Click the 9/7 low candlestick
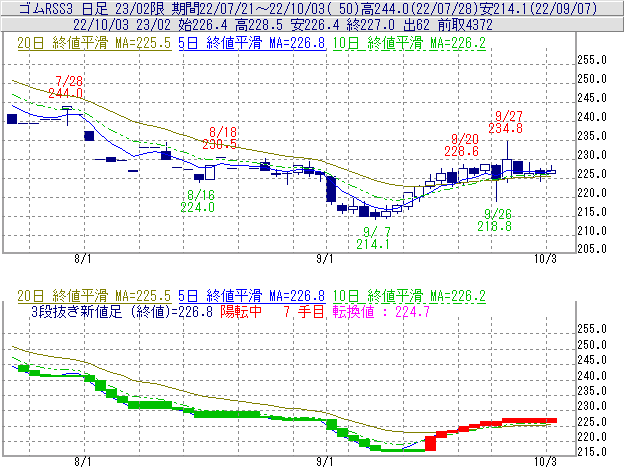The width and height of the screenshot is (624, 475). 375,215
